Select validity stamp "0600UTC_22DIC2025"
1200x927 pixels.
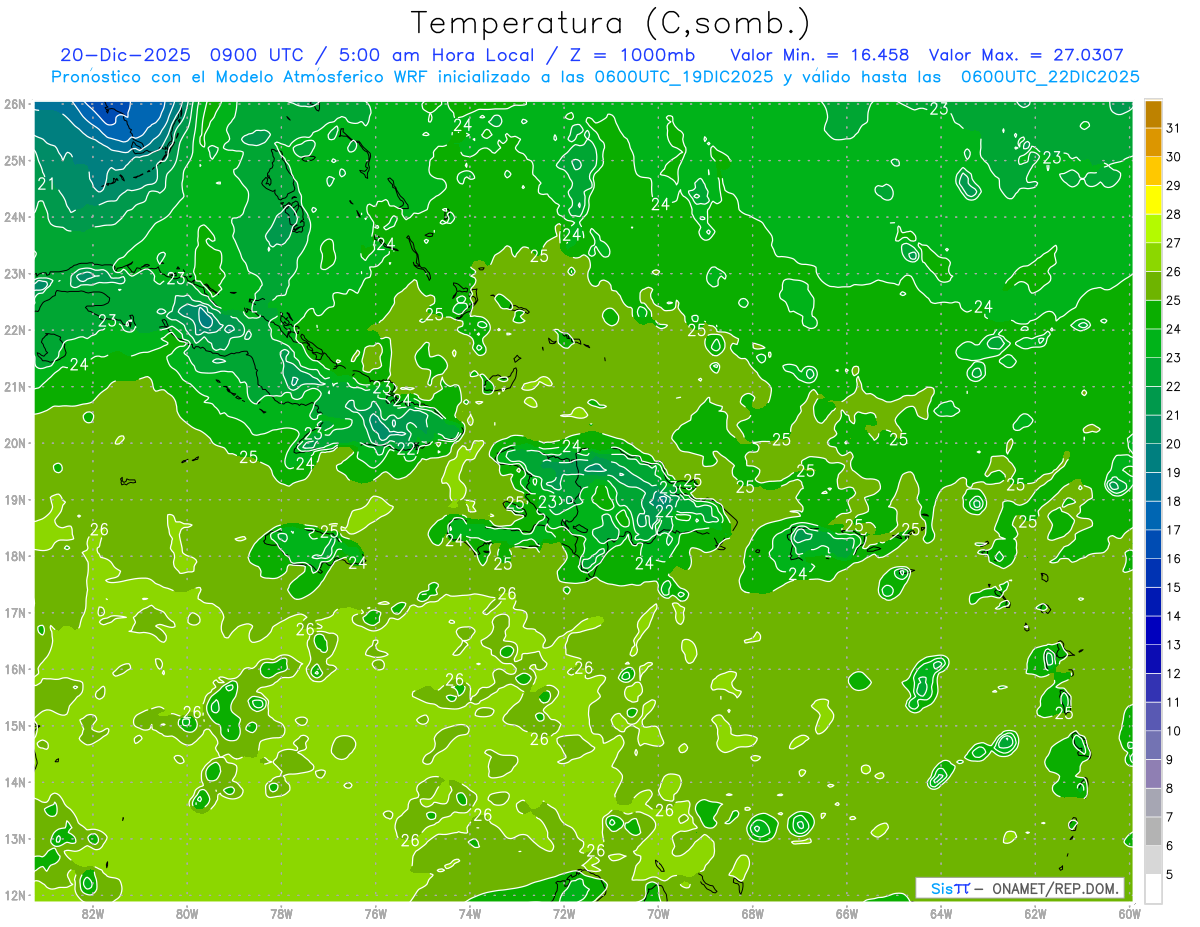tap(1050, 77)
